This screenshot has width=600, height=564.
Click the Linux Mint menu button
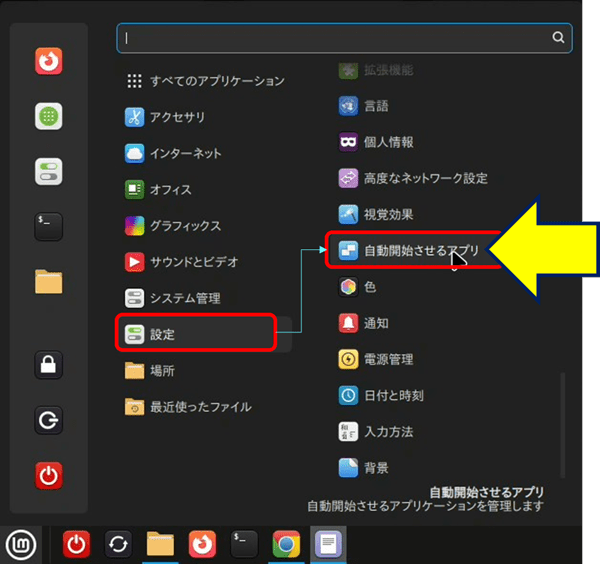point(21,544)
